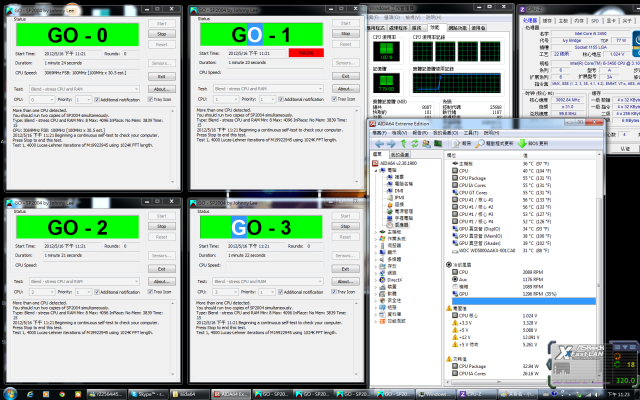The height and width of the screenshot is (400, 640).
Task: Open the media player taskbar icon
Action: [46, 394]
